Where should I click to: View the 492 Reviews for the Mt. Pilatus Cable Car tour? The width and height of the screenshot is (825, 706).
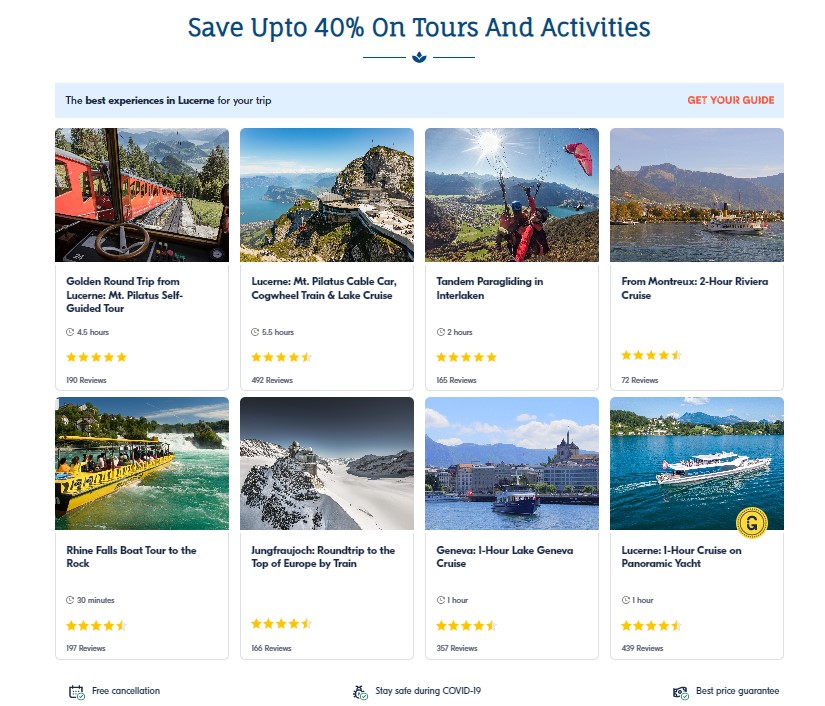[x=271, y=380]
